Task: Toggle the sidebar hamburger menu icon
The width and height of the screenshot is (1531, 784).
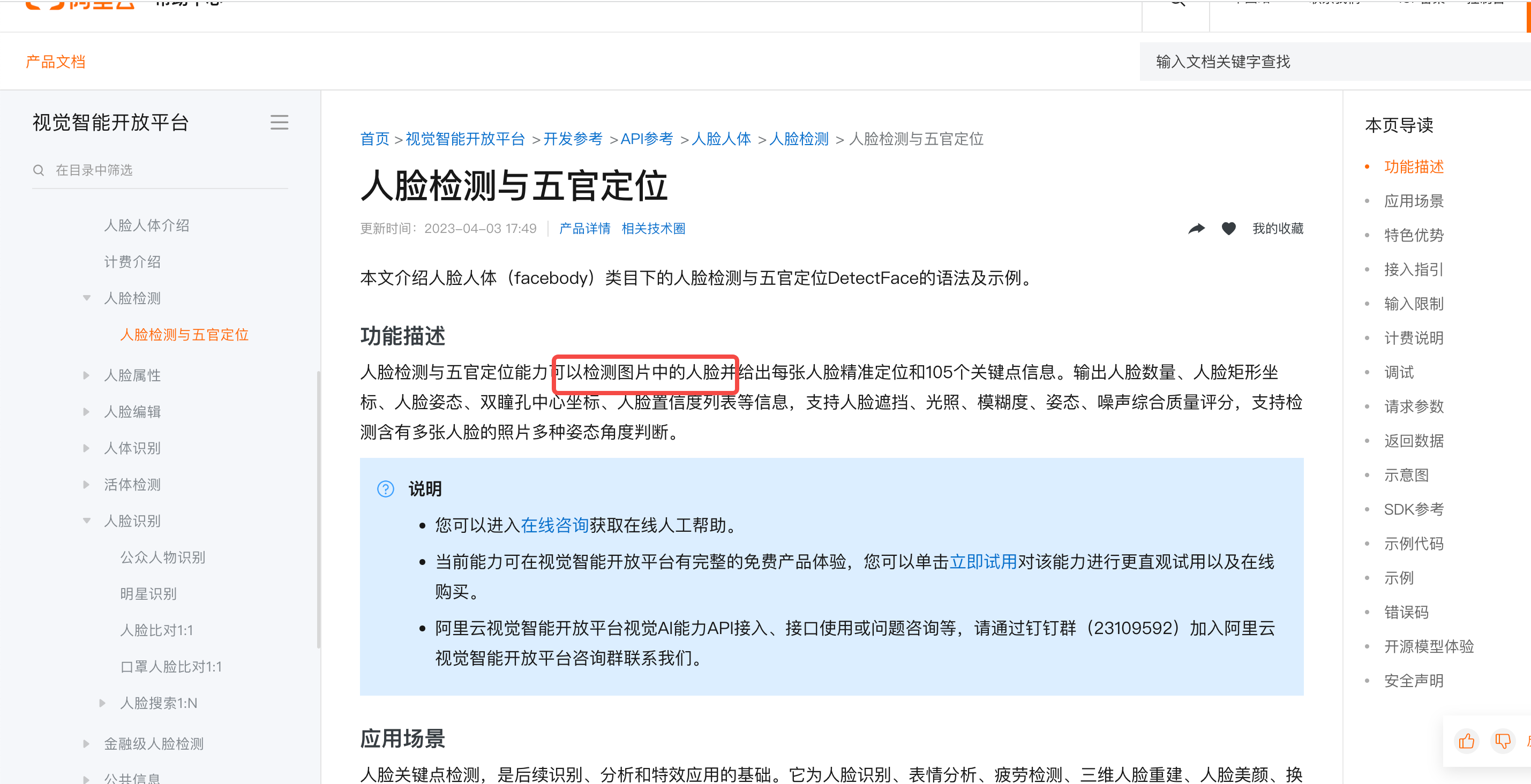Action: point(279,122)
